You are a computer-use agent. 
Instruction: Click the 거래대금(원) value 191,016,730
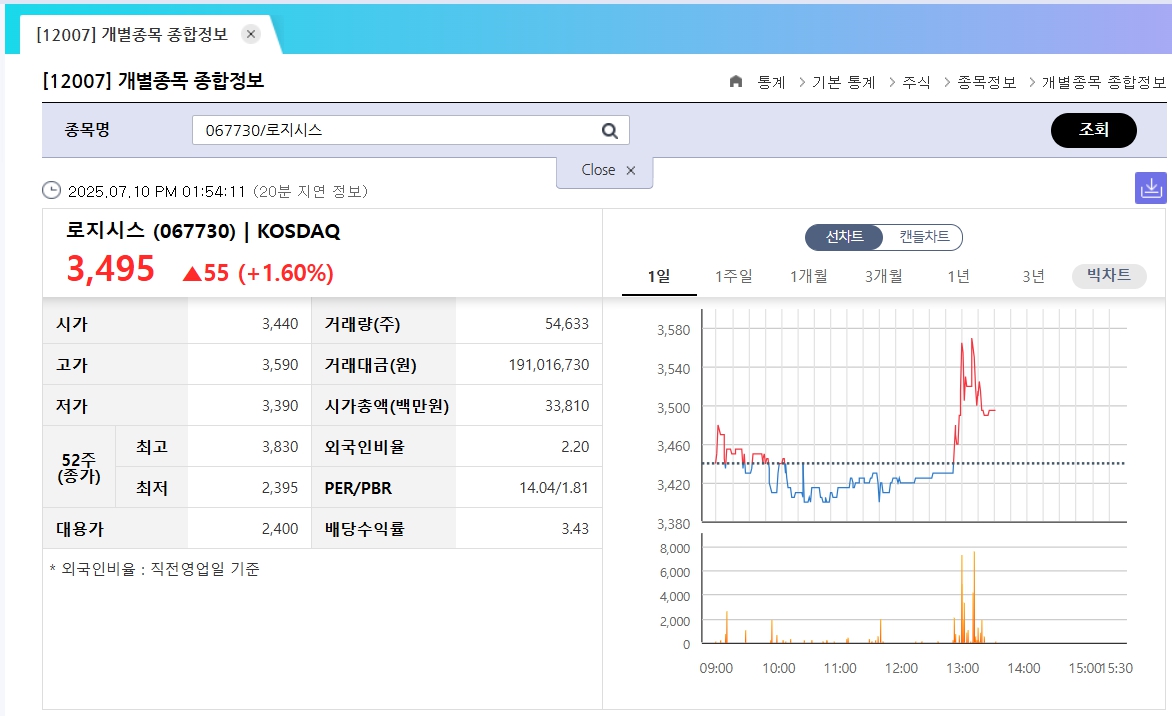[x=549, y=365]
